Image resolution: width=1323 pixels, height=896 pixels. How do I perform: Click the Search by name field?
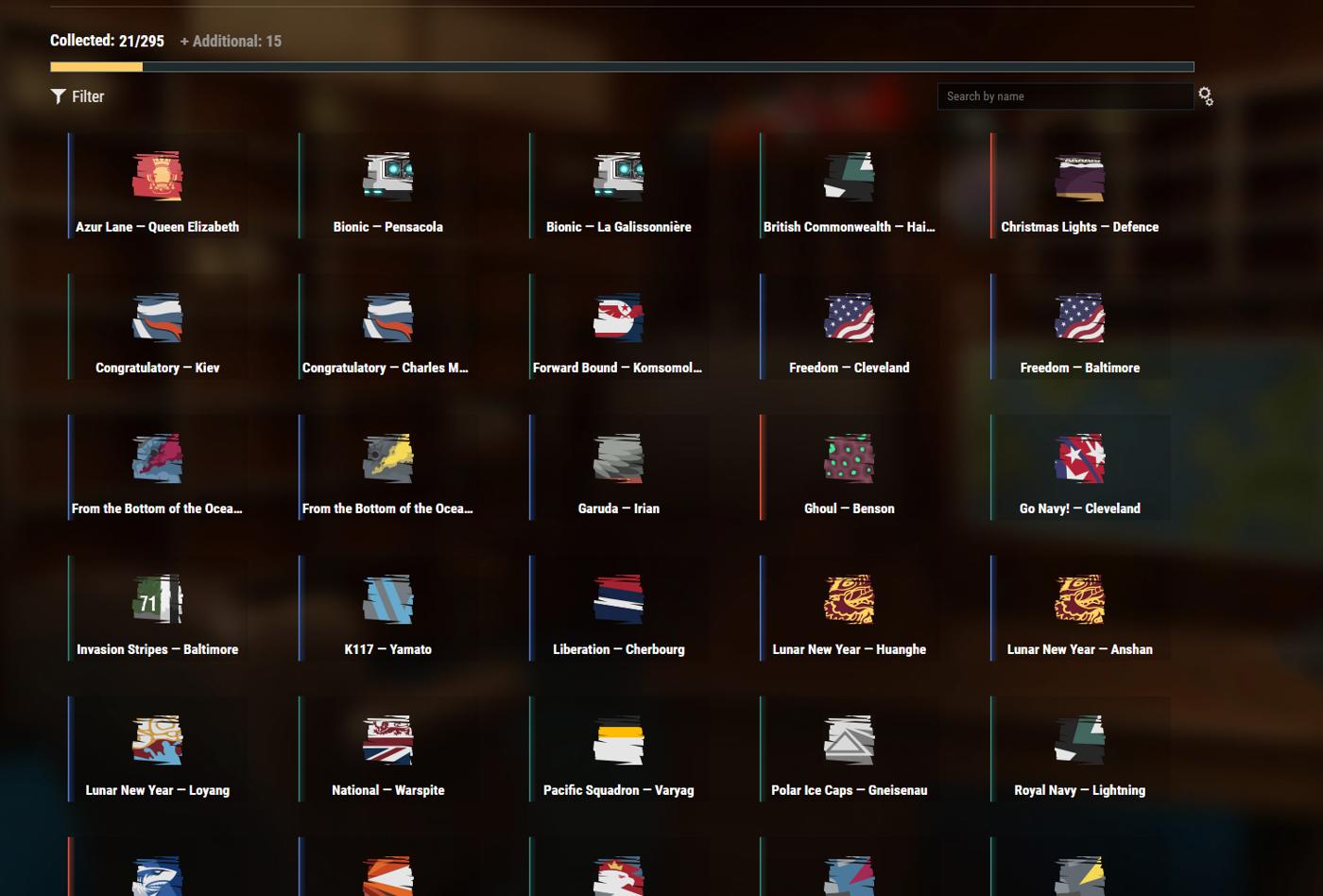pos(1065,96)
